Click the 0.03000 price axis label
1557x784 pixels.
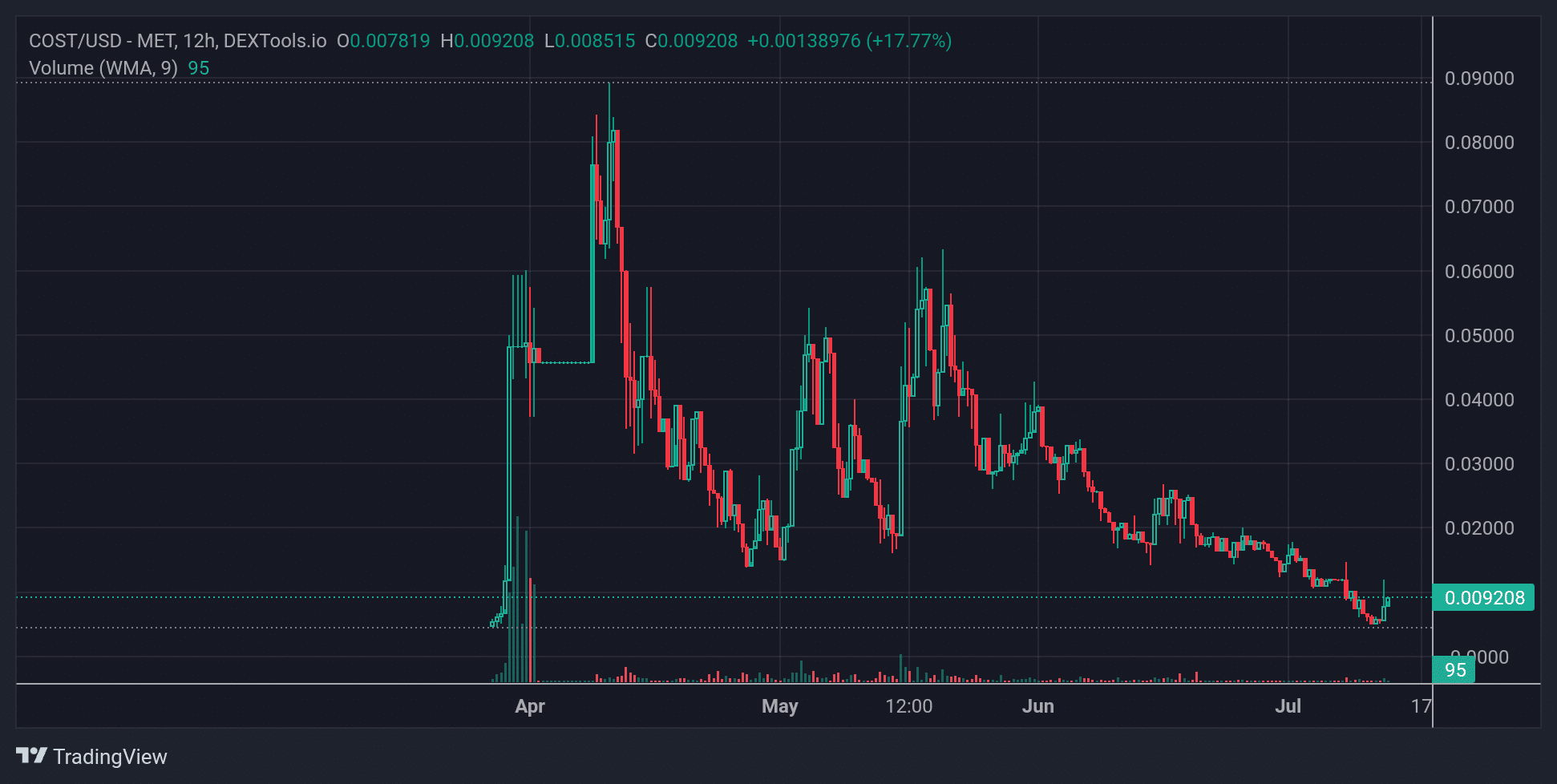pyautogui.click(x=1479, y=464)
